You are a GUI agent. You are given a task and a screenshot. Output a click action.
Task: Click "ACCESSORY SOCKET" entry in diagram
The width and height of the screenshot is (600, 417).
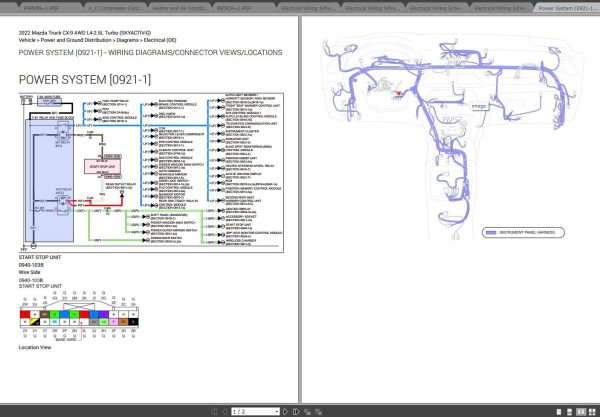[x=241, y=217]
